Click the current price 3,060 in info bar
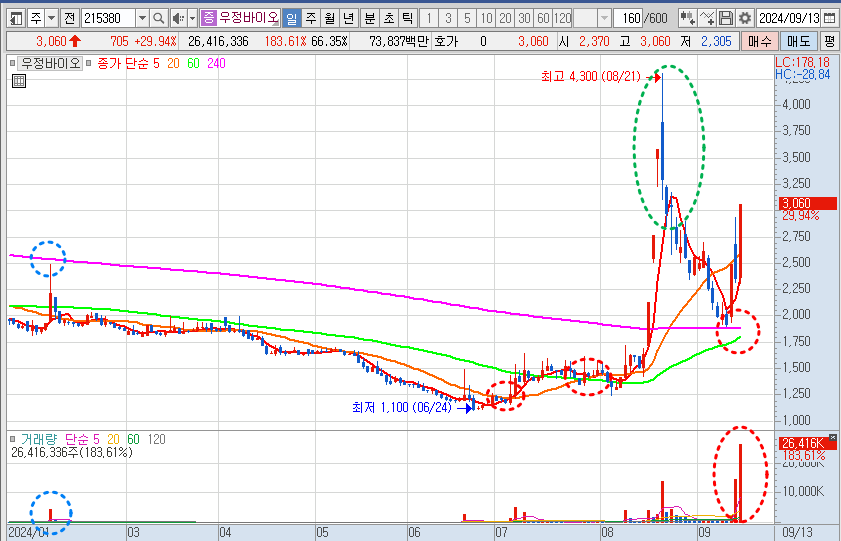Screen dimensions: 841x541 (51, 41)
